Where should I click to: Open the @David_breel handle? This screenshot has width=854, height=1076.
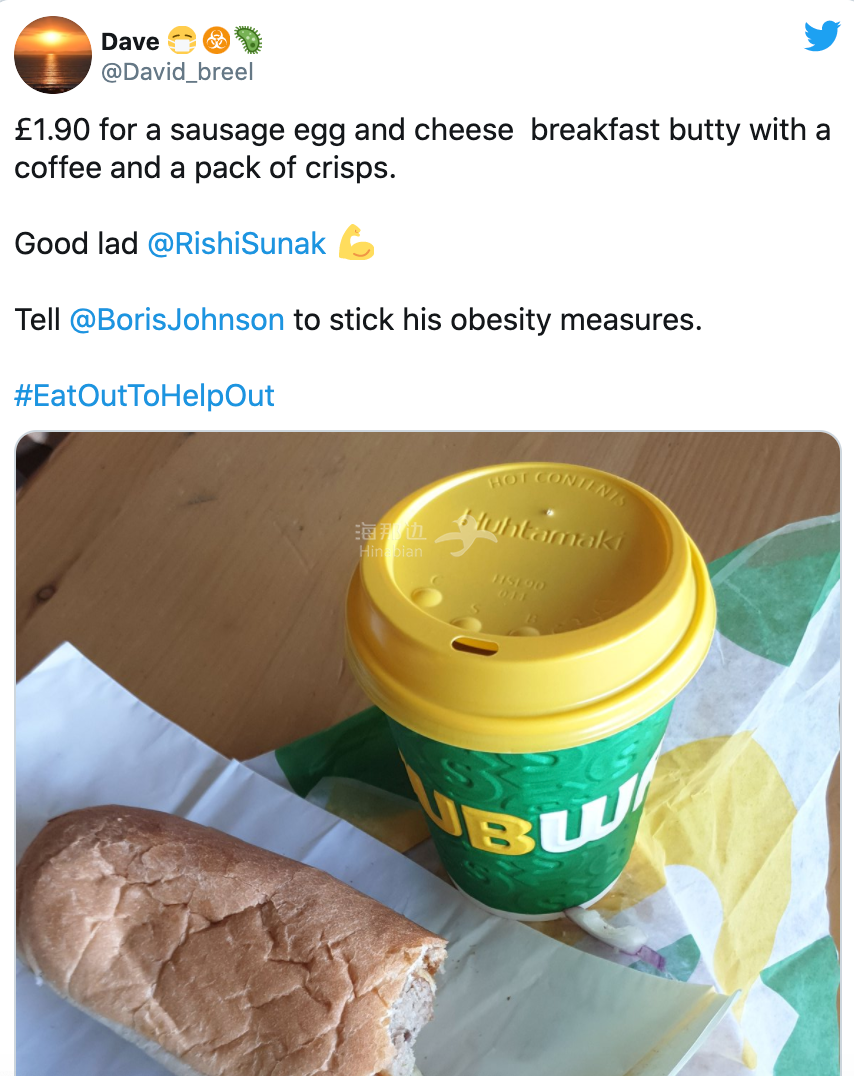pos(177,72)
